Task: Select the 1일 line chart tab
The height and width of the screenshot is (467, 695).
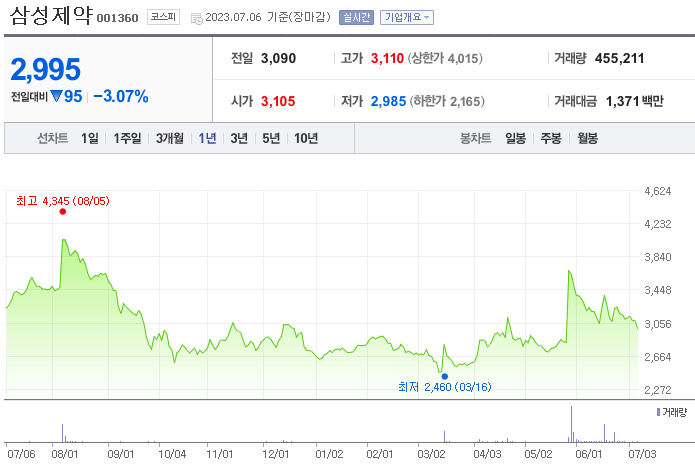Action: click(90, 138)
